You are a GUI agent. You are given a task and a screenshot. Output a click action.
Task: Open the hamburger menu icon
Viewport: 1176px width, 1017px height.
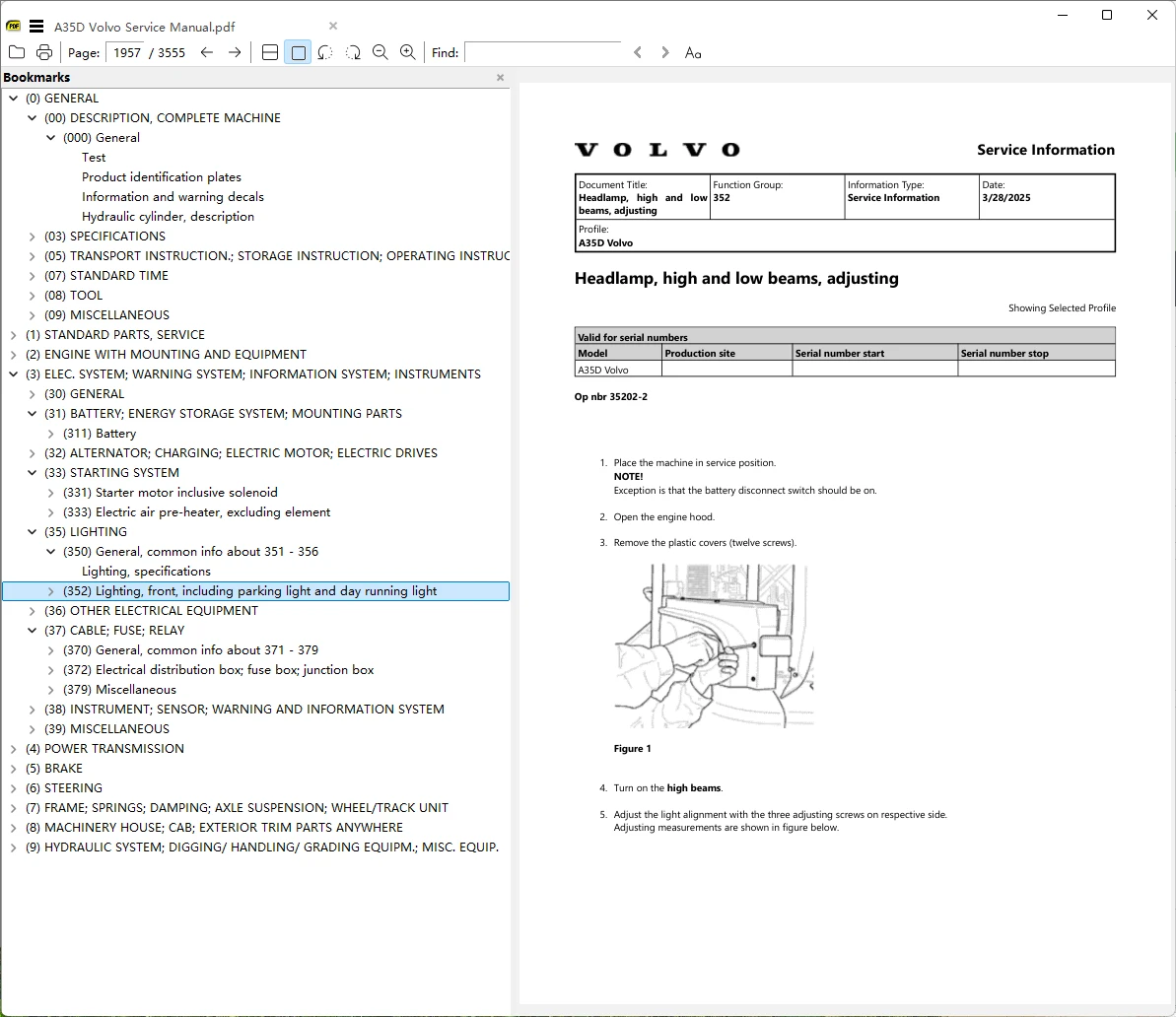(x=36, y=27)
